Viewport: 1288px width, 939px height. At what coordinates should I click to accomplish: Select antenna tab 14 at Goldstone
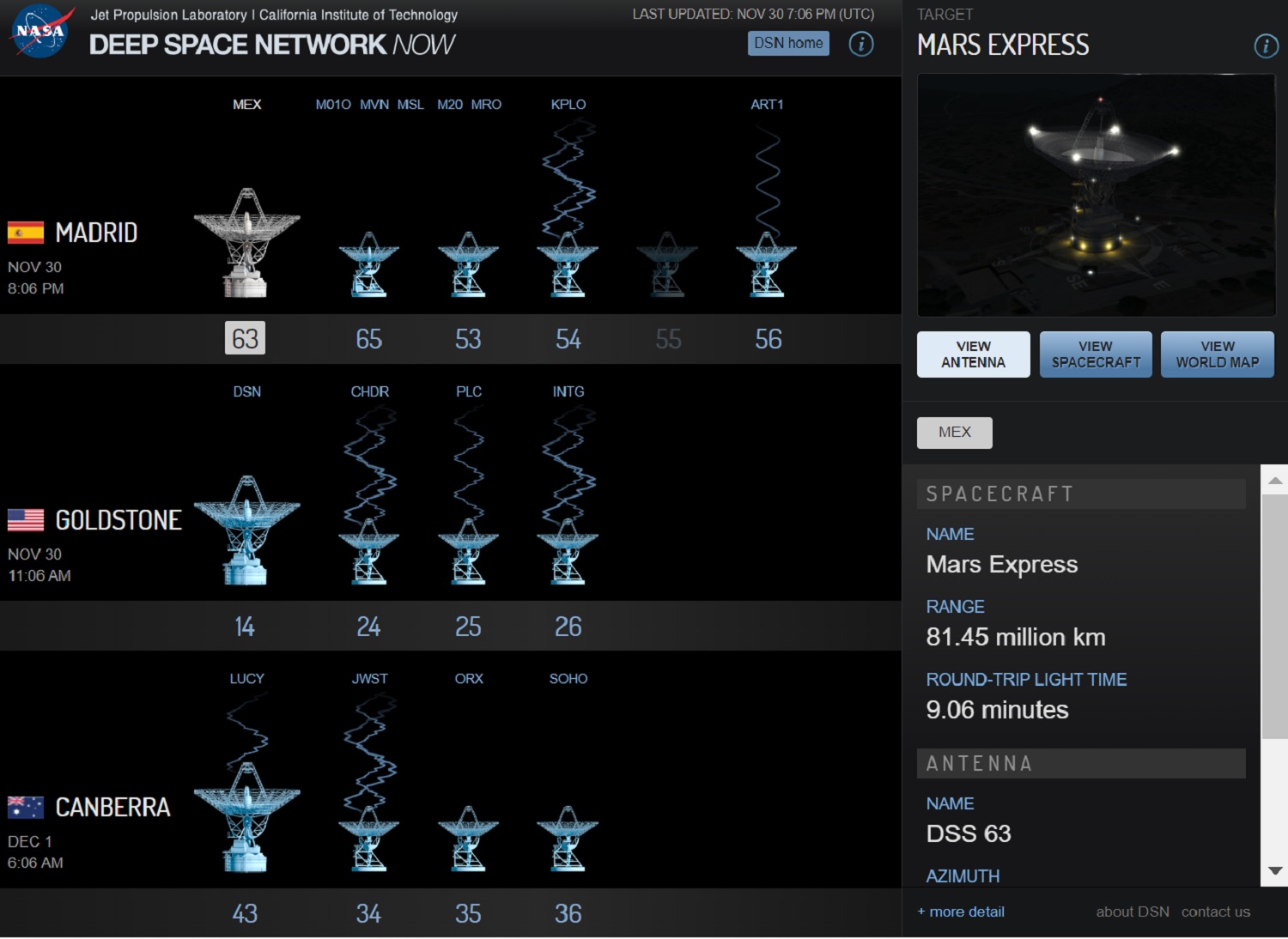pyautogui.click(x=245, y=627)
